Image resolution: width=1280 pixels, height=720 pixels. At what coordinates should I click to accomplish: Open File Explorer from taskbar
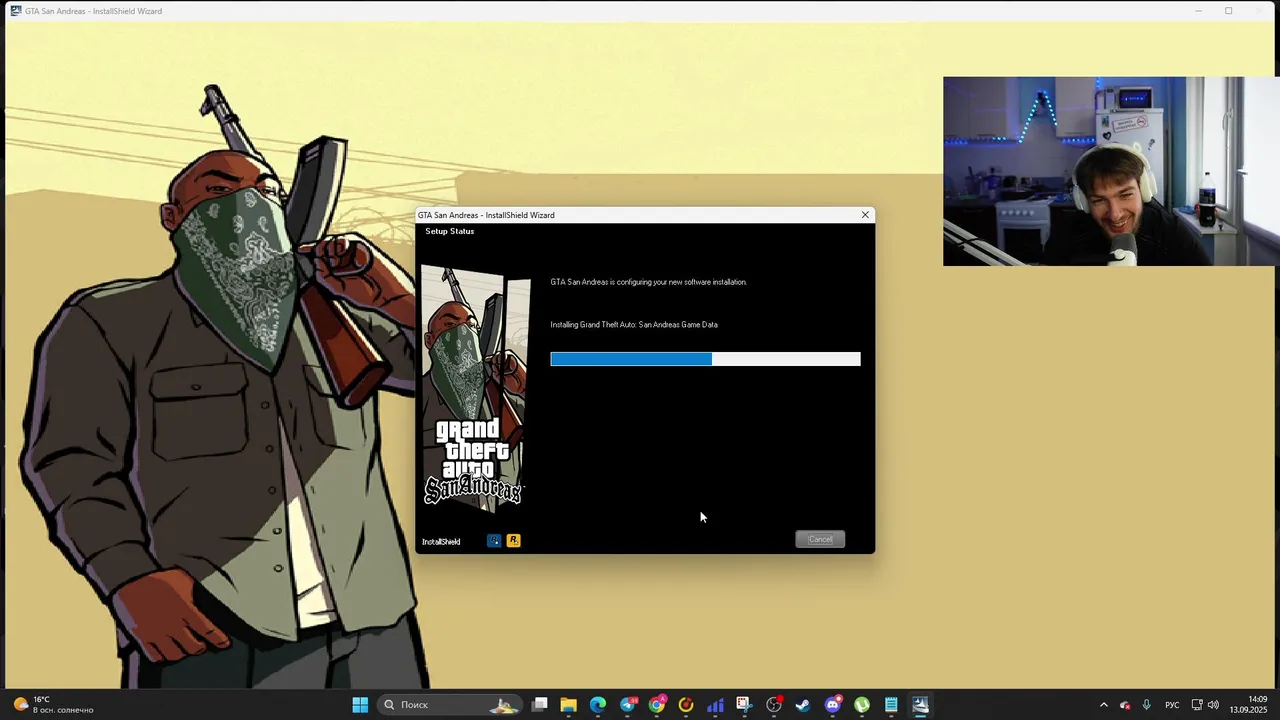tap(568, 705)
